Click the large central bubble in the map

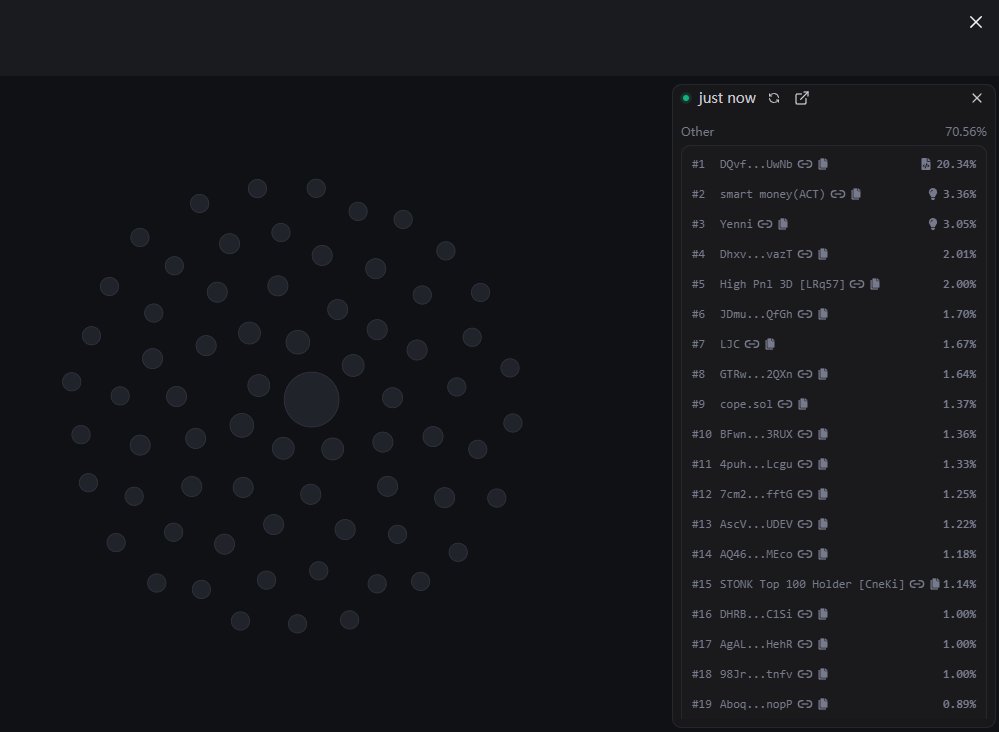tap(311, 400)
